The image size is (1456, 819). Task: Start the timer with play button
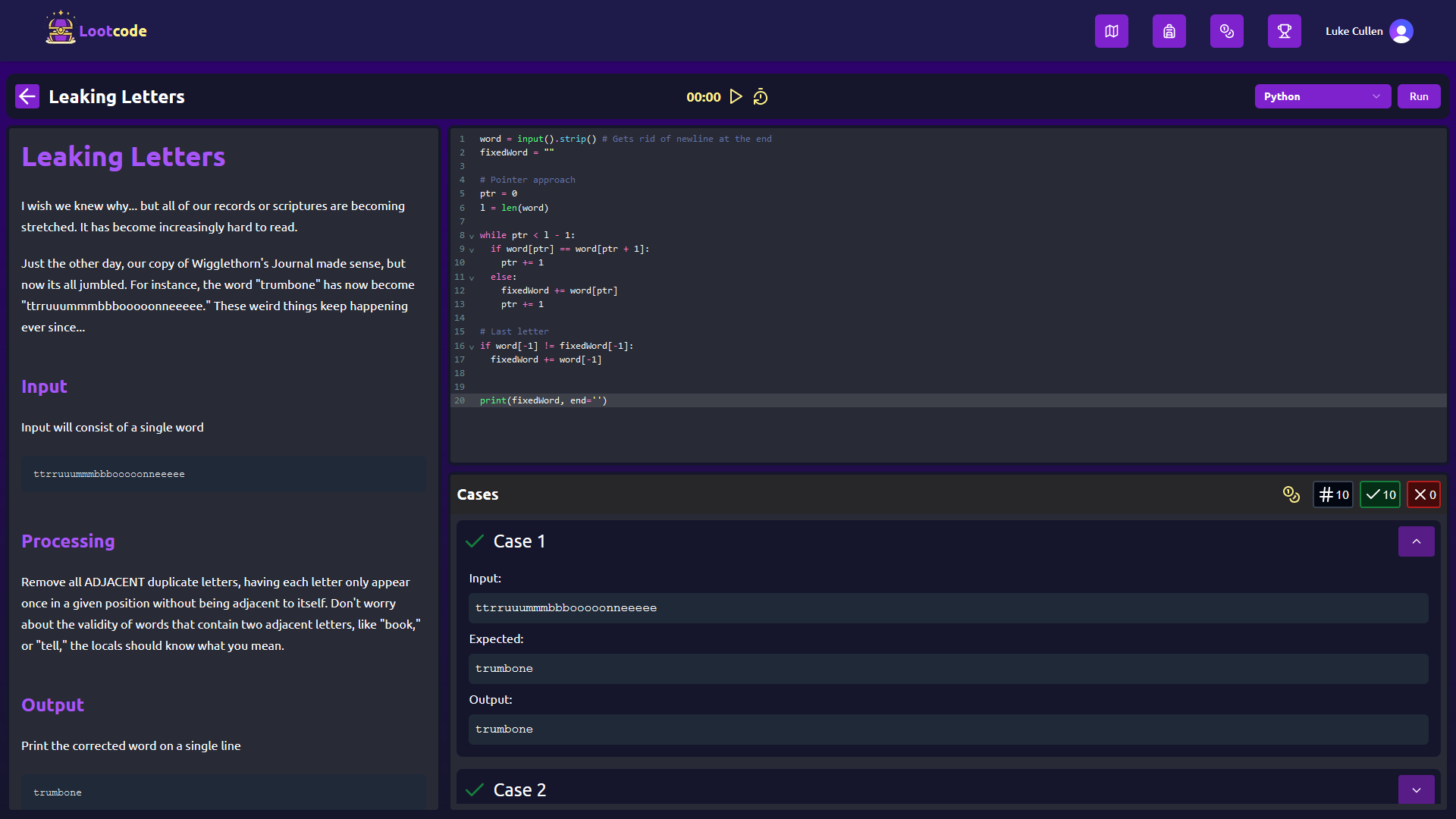click(736, 96)
